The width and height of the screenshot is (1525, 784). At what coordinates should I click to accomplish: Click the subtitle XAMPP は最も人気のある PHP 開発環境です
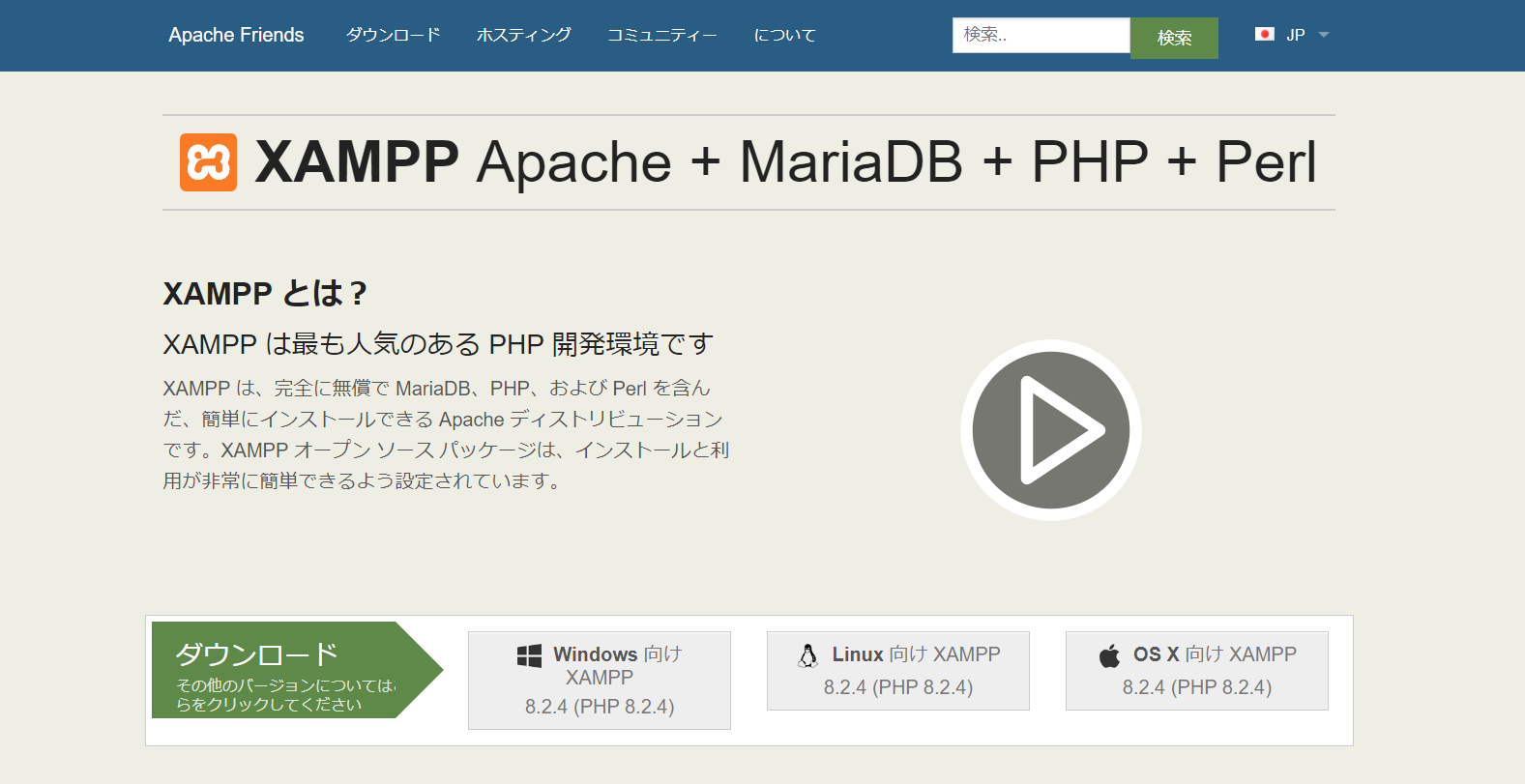point(438,344)
